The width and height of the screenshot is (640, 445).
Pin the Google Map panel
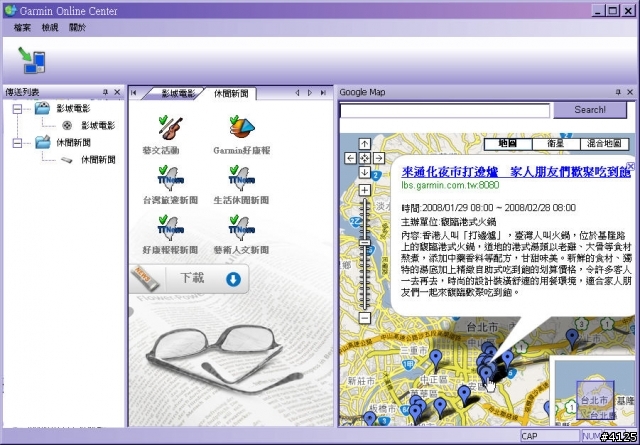618,92
